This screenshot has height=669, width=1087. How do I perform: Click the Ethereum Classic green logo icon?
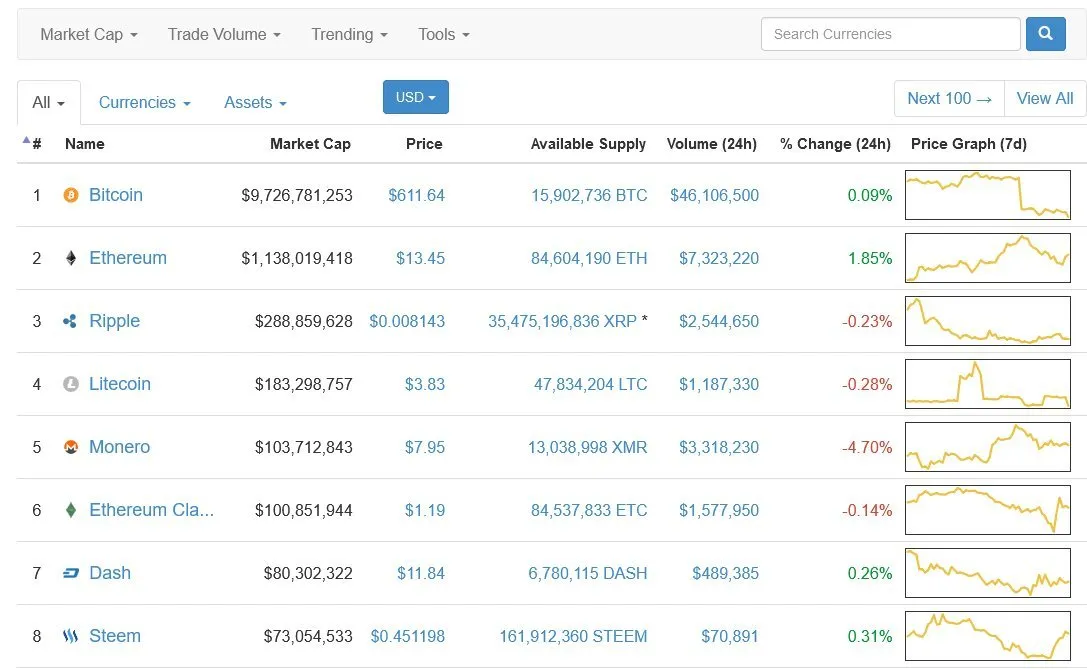pos(71,510)
